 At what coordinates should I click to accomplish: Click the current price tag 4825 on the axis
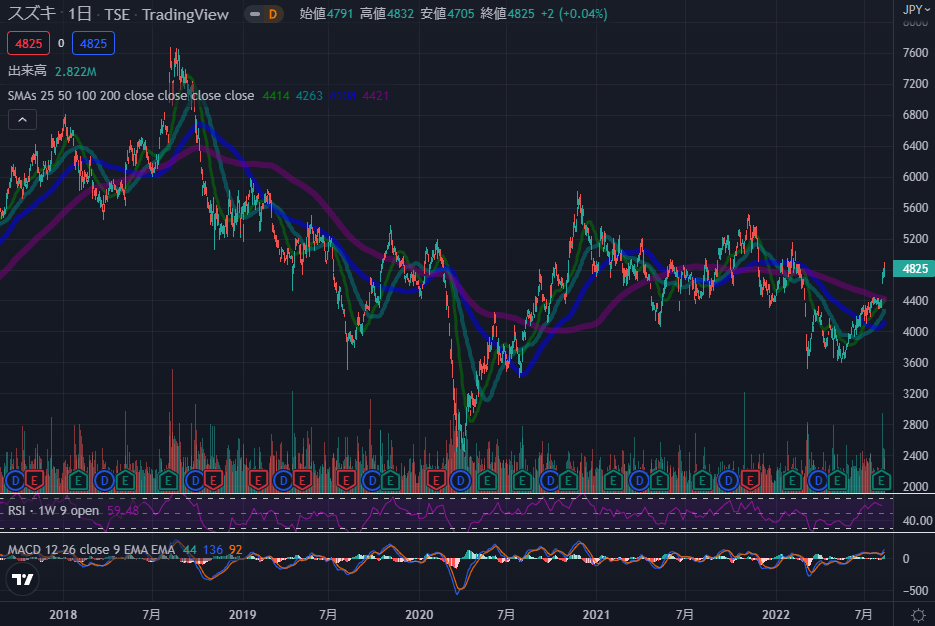coord(914,269)
